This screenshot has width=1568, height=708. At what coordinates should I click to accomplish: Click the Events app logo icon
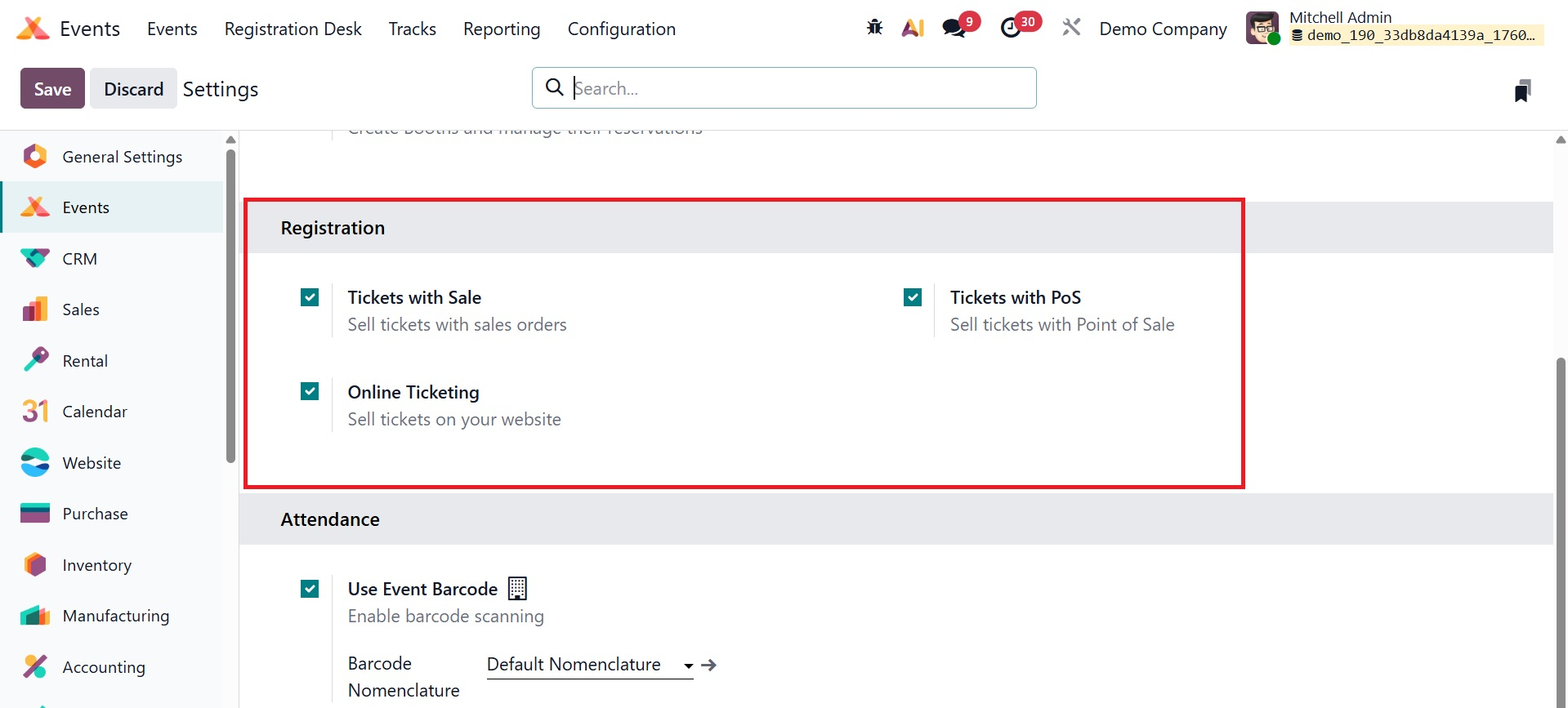33,29
